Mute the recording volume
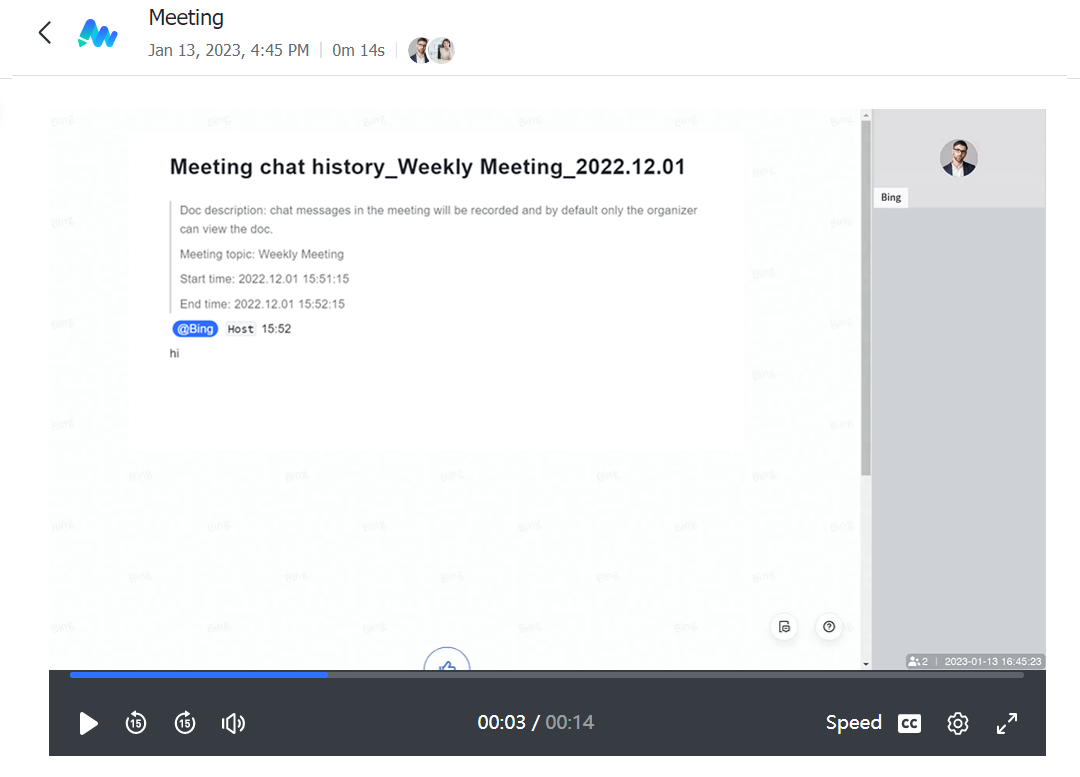Screen dimensions: 1080x777 (233, 723)
